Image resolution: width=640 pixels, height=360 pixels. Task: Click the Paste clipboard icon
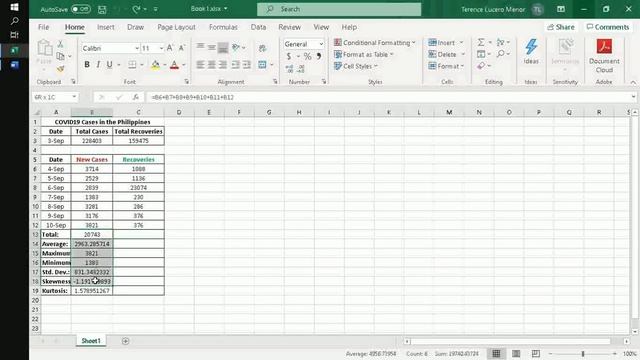click(44, 48)
